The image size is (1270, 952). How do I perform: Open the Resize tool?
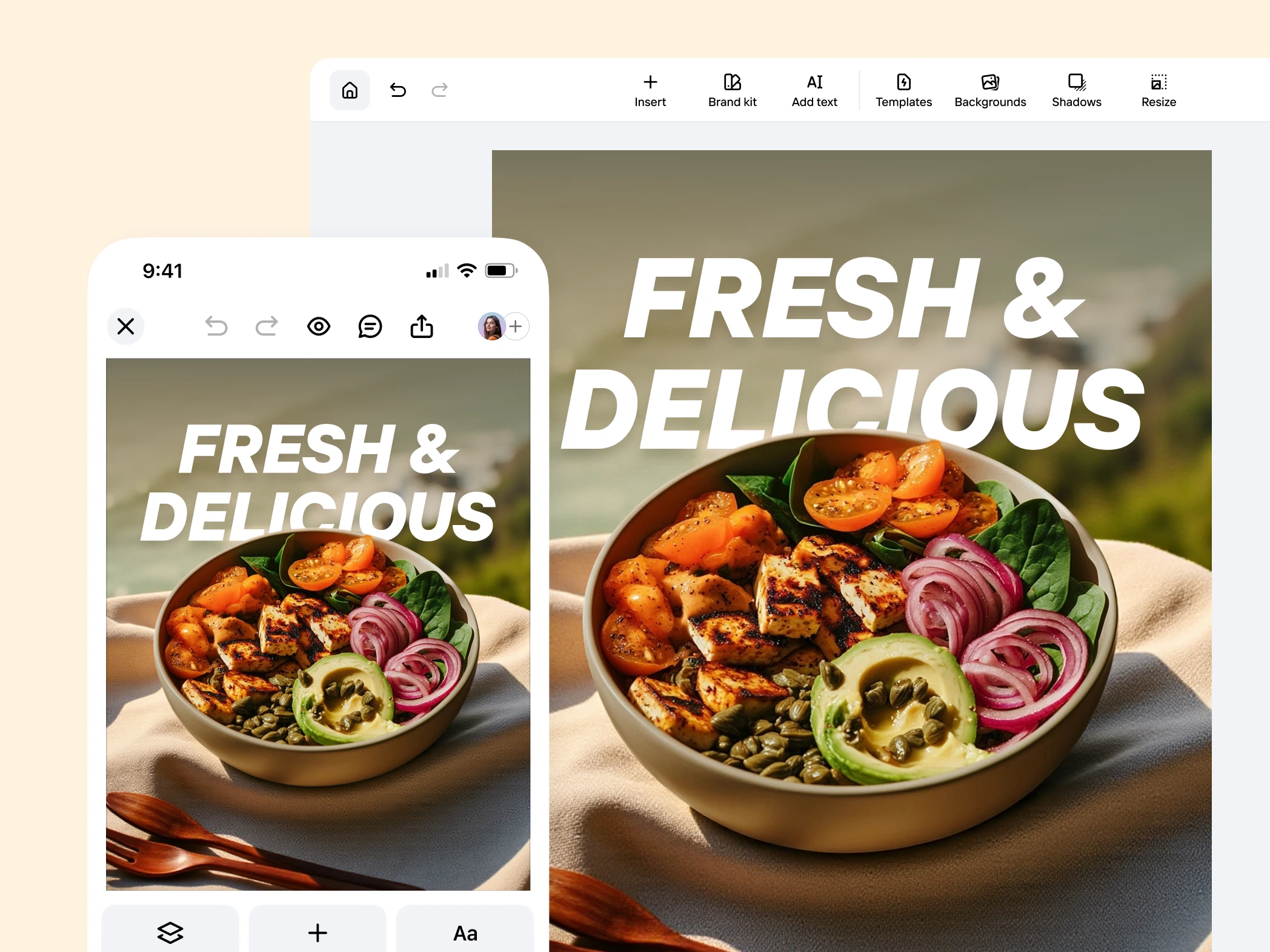[x=1159, y=91]
